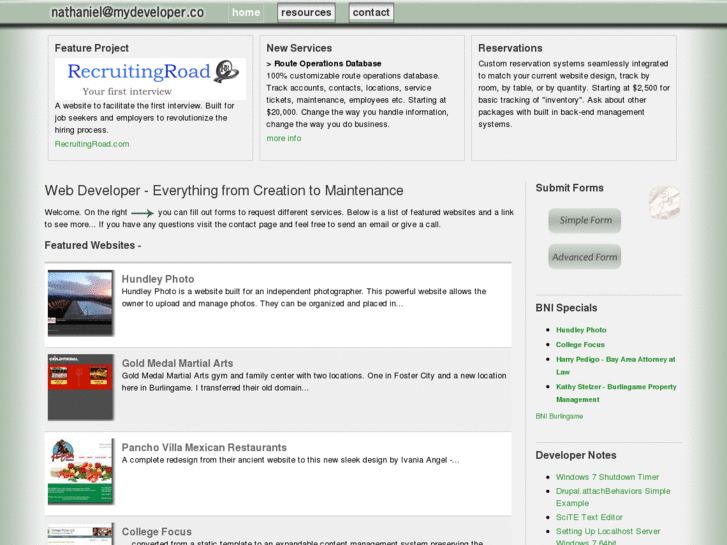This screenshot has height=545, width=727.
Task: Click the Simple Form button
Action: click(x=585, y=220)
